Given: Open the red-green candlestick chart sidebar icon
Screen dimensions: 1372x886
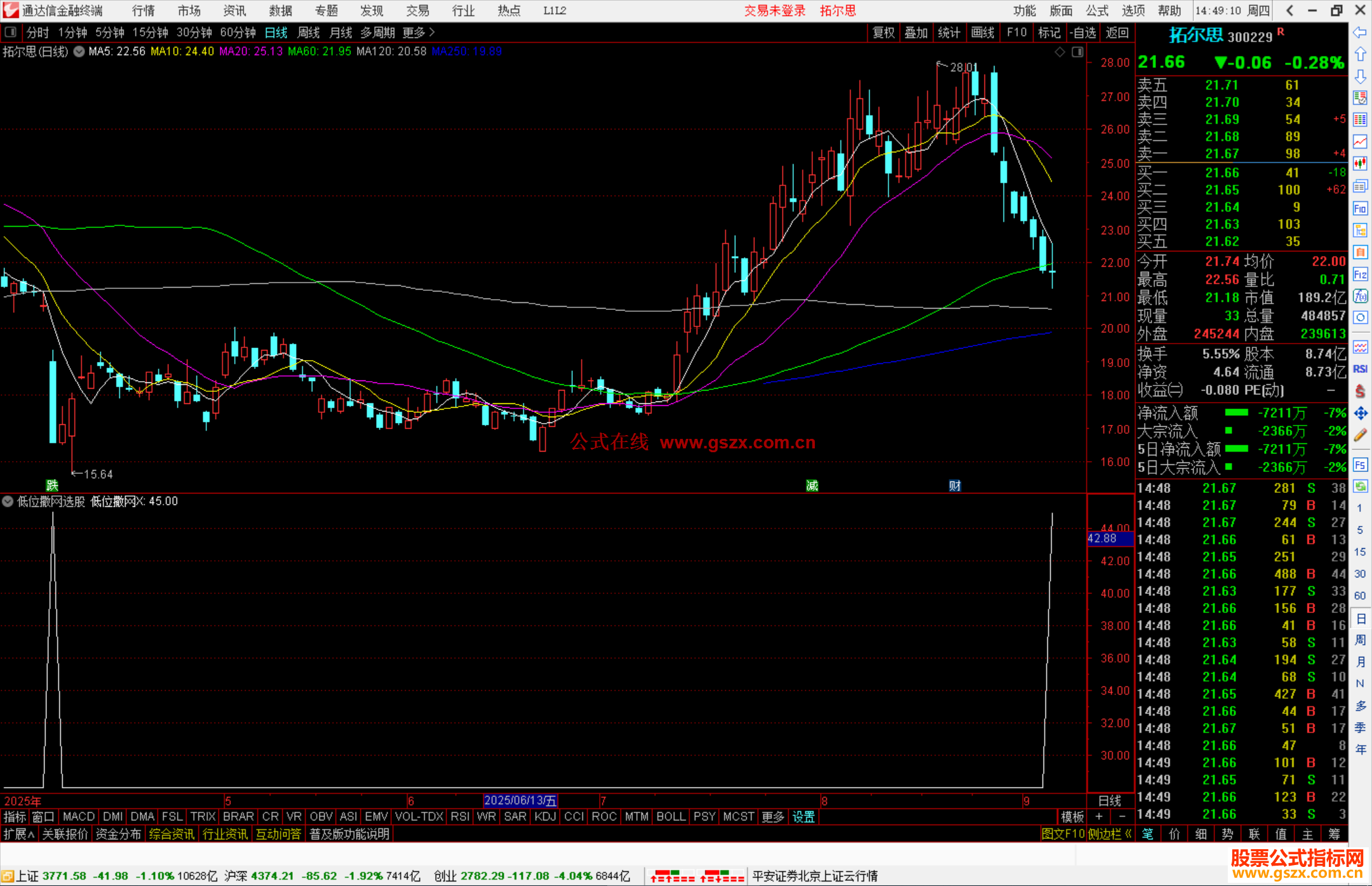Looking at the screenshot, I should (1360, 163).
